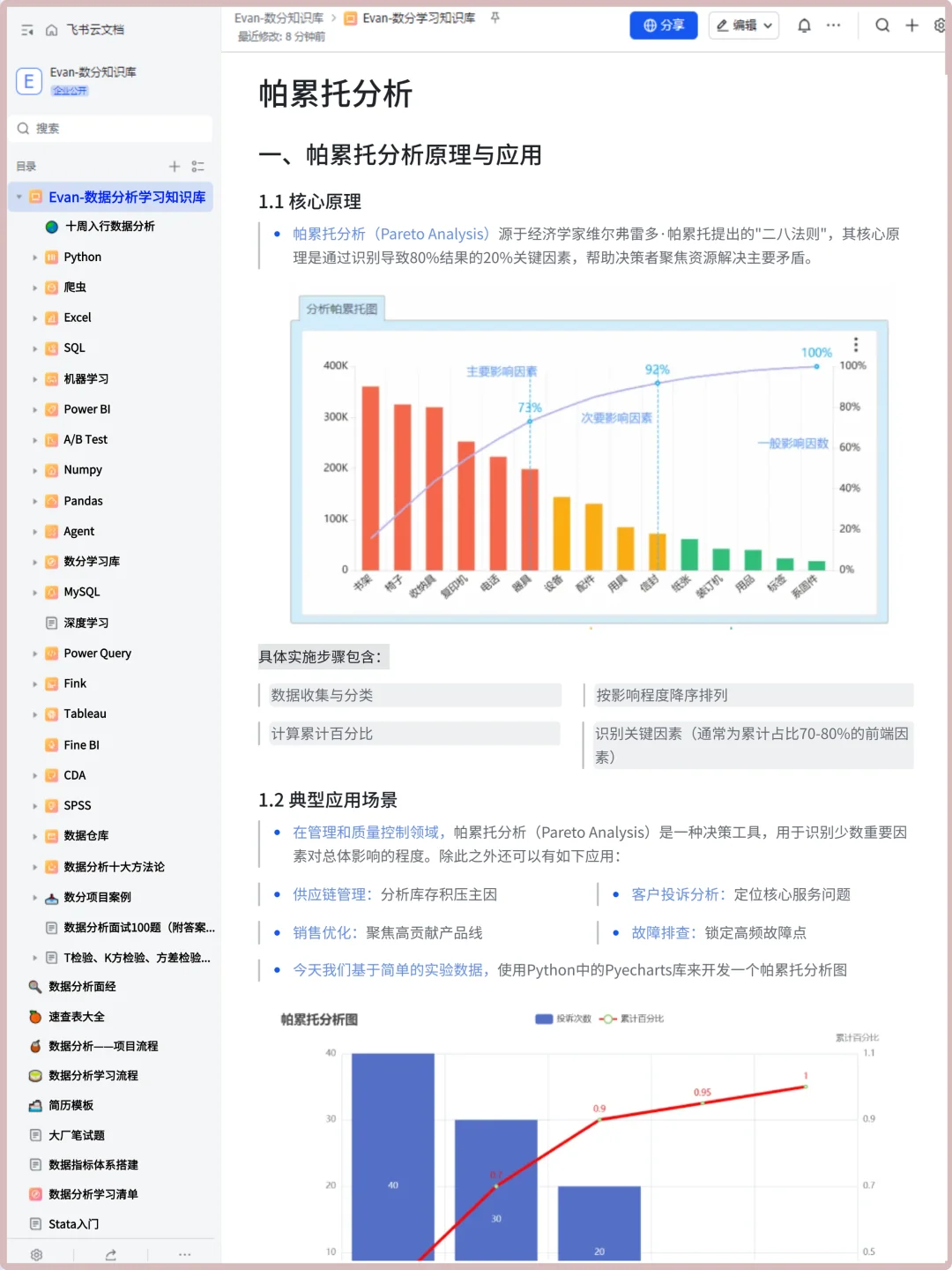Expand the Python tree node
Image resolution: width=952 pixels, height=1270 pixels.
click(35, 258)
